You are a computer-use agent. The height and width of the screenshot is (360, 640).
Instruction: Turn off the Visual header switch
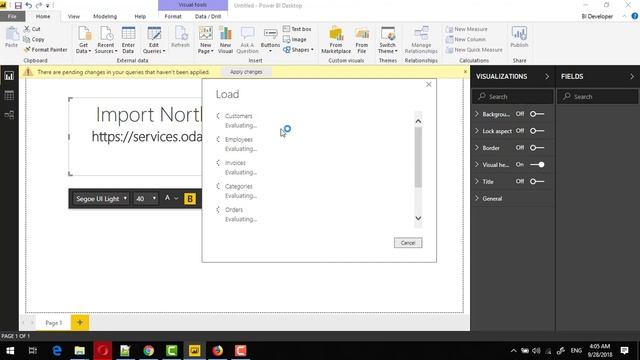point(537,164)
